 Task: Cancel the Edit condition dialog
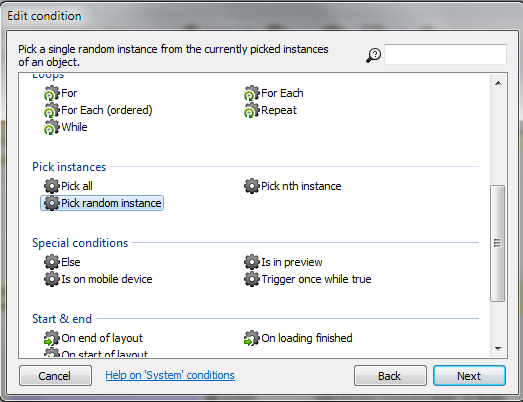click(x=55, y=376)
